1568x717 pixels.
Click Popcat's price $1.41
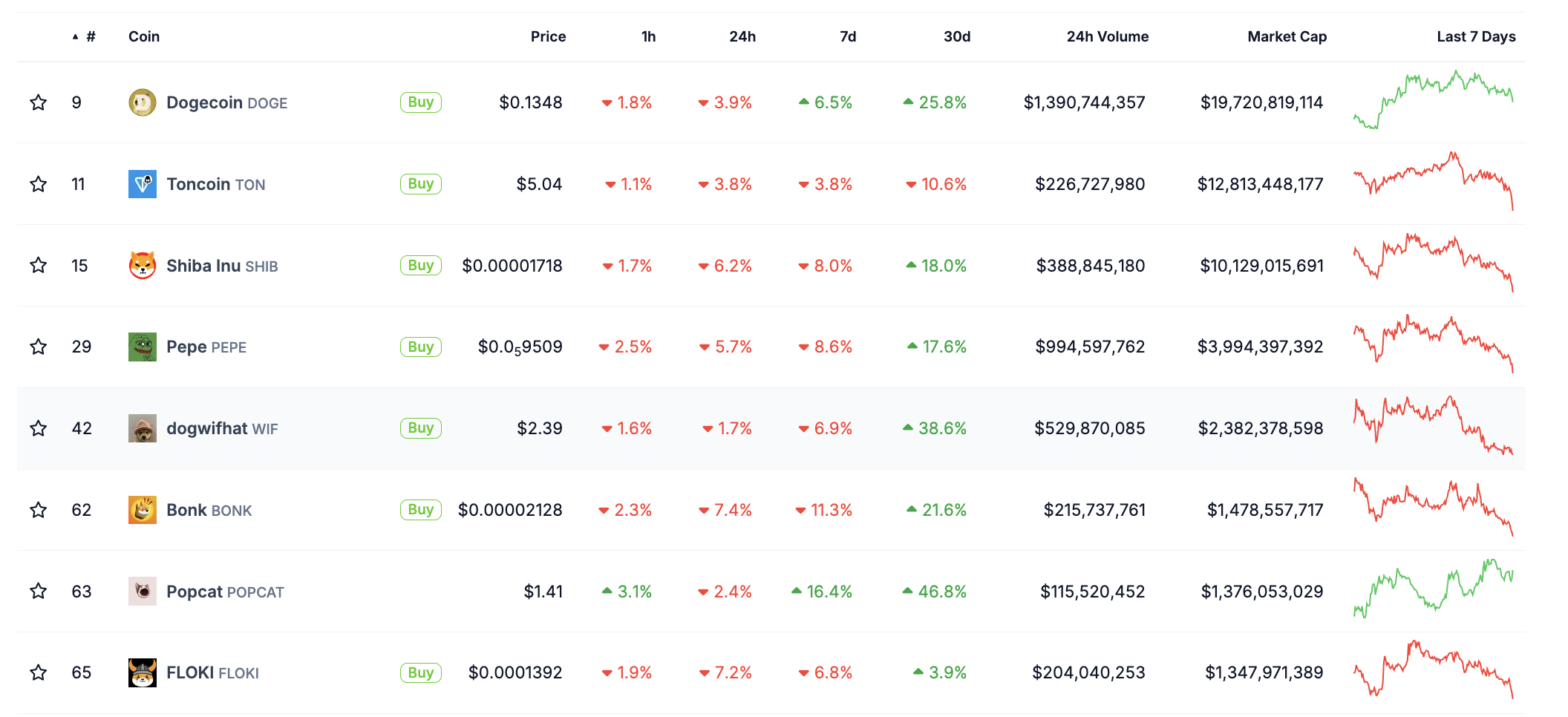click(543, 592)
